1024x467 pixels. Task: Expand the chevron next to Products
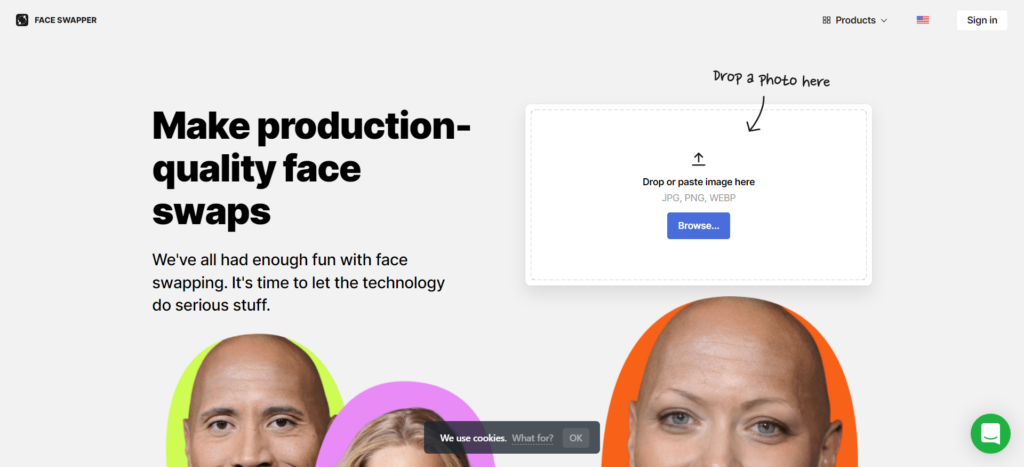pos(884,20)
